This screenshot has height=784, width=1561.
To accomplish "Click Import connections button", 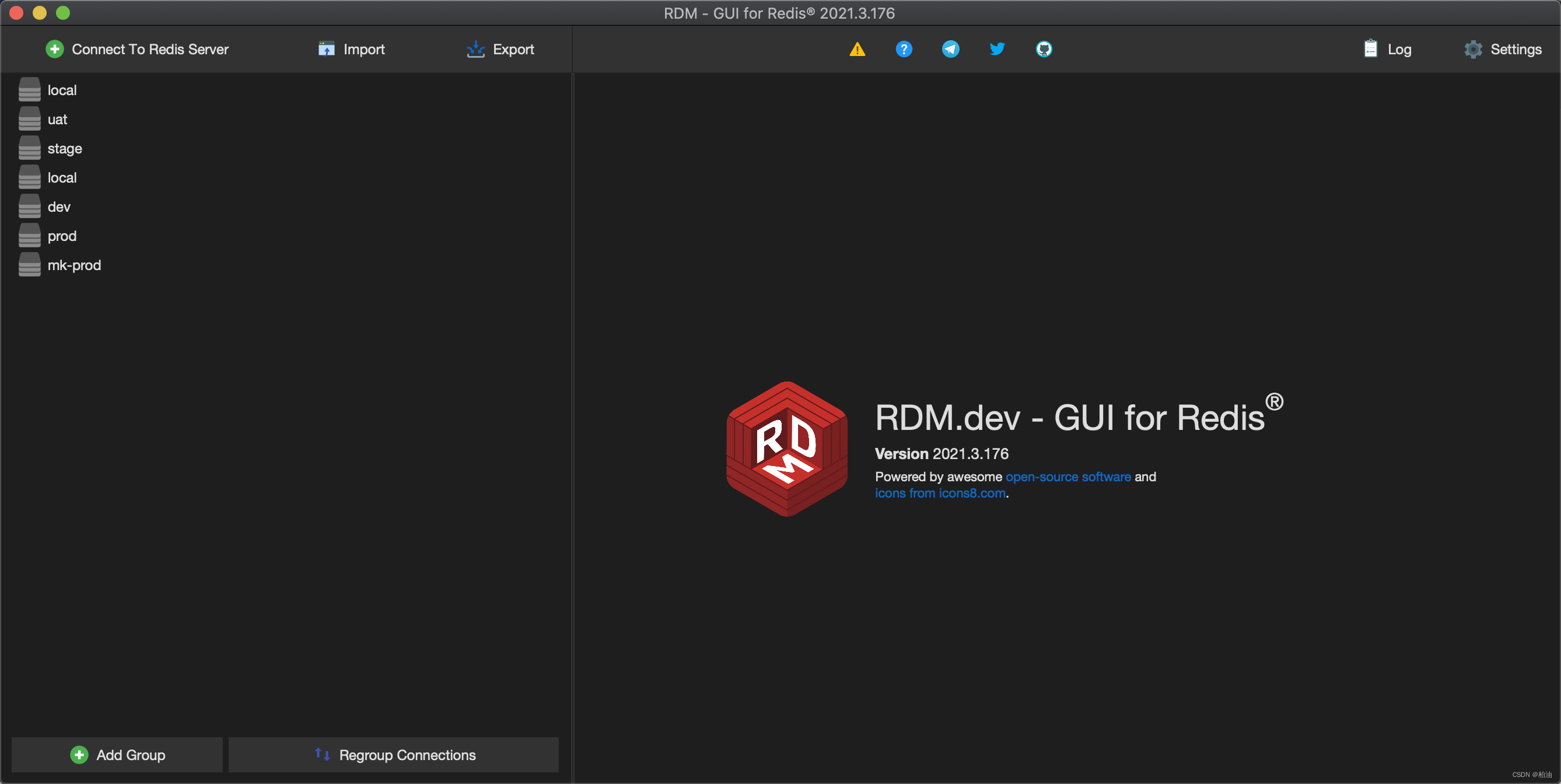I will (x=352, y=49).
